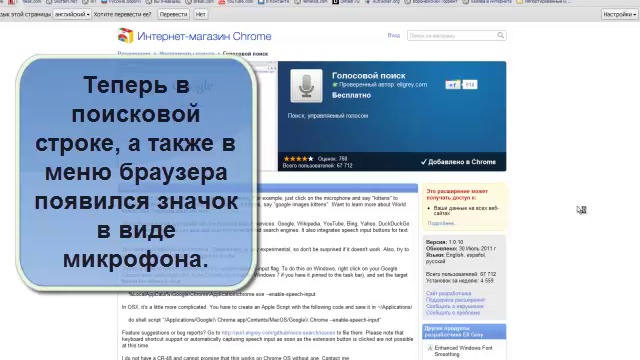This screenshot has height=360, width=640.
Task: Click the Сообщить о проблеме link
Action: 453,313
